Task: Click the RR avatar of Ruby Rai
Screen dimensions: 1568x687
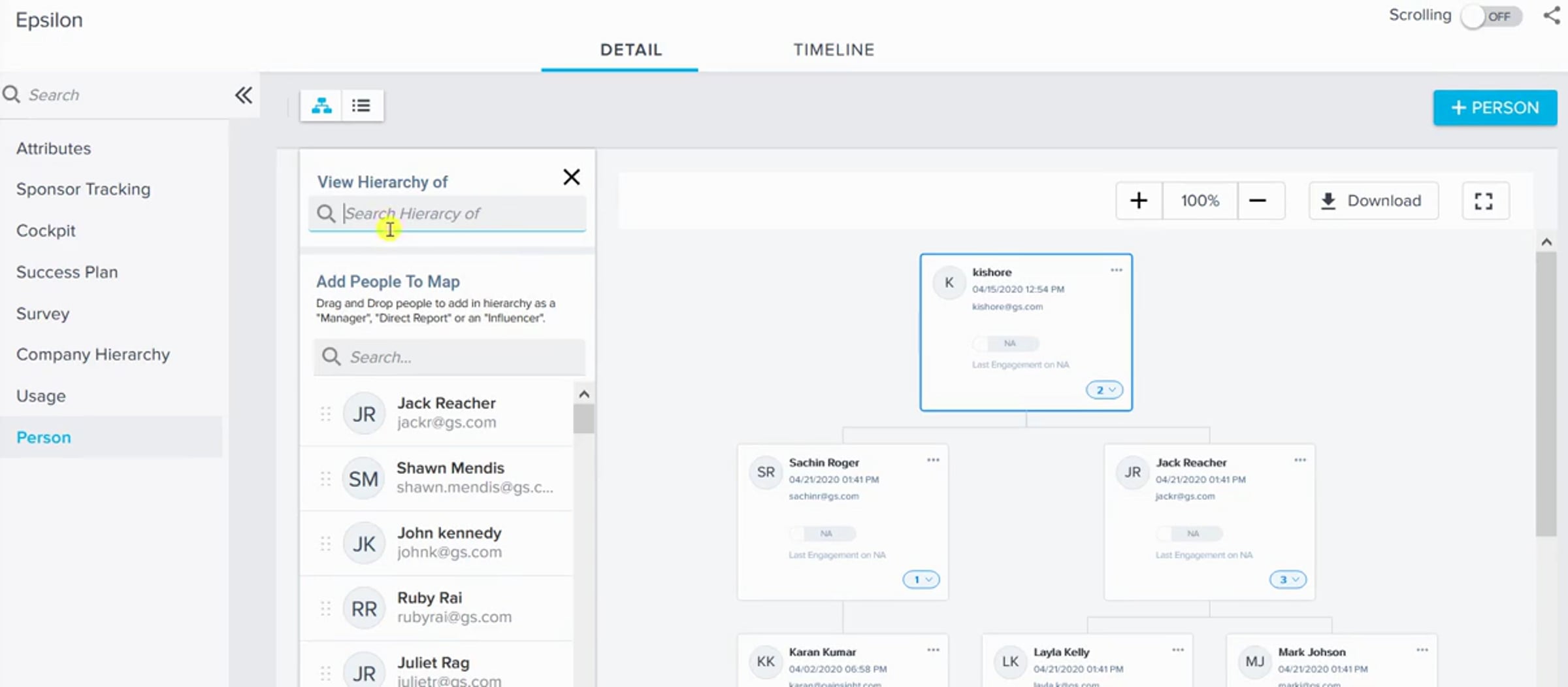Action: (364, 609)
